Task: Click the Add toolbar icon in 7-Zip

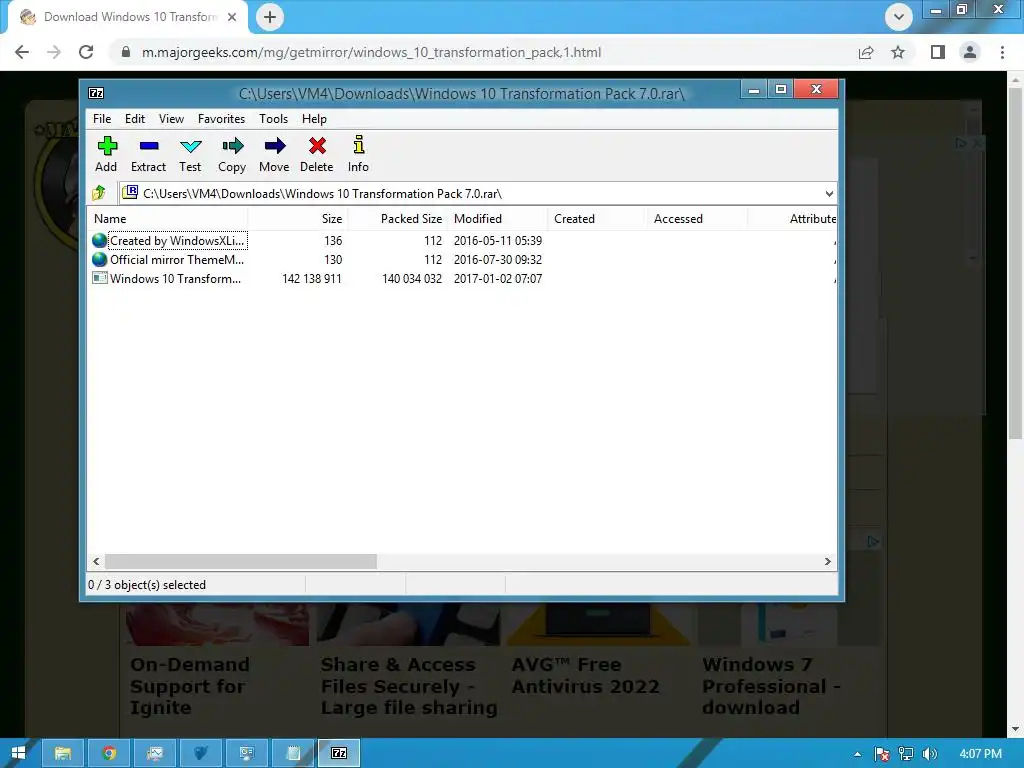Action: pyautogui.click(x=106, y=154)
